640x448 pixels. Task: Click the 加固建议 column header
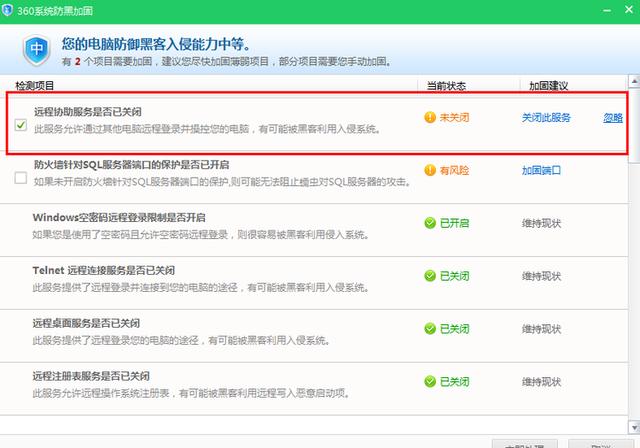pyautogui.click(x=549, y=86)
